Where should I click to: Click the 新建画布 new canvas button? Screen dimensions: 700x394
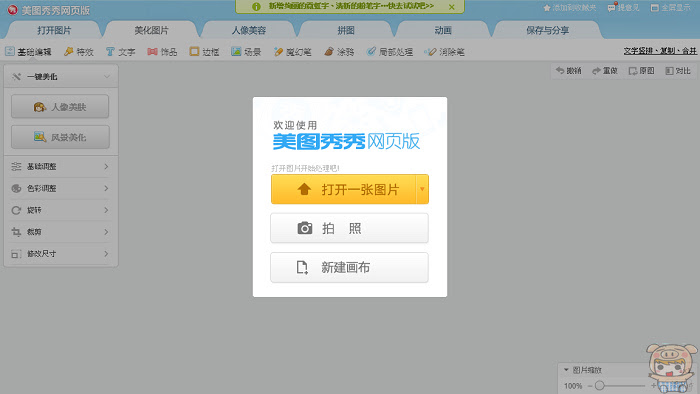[350, 268]
